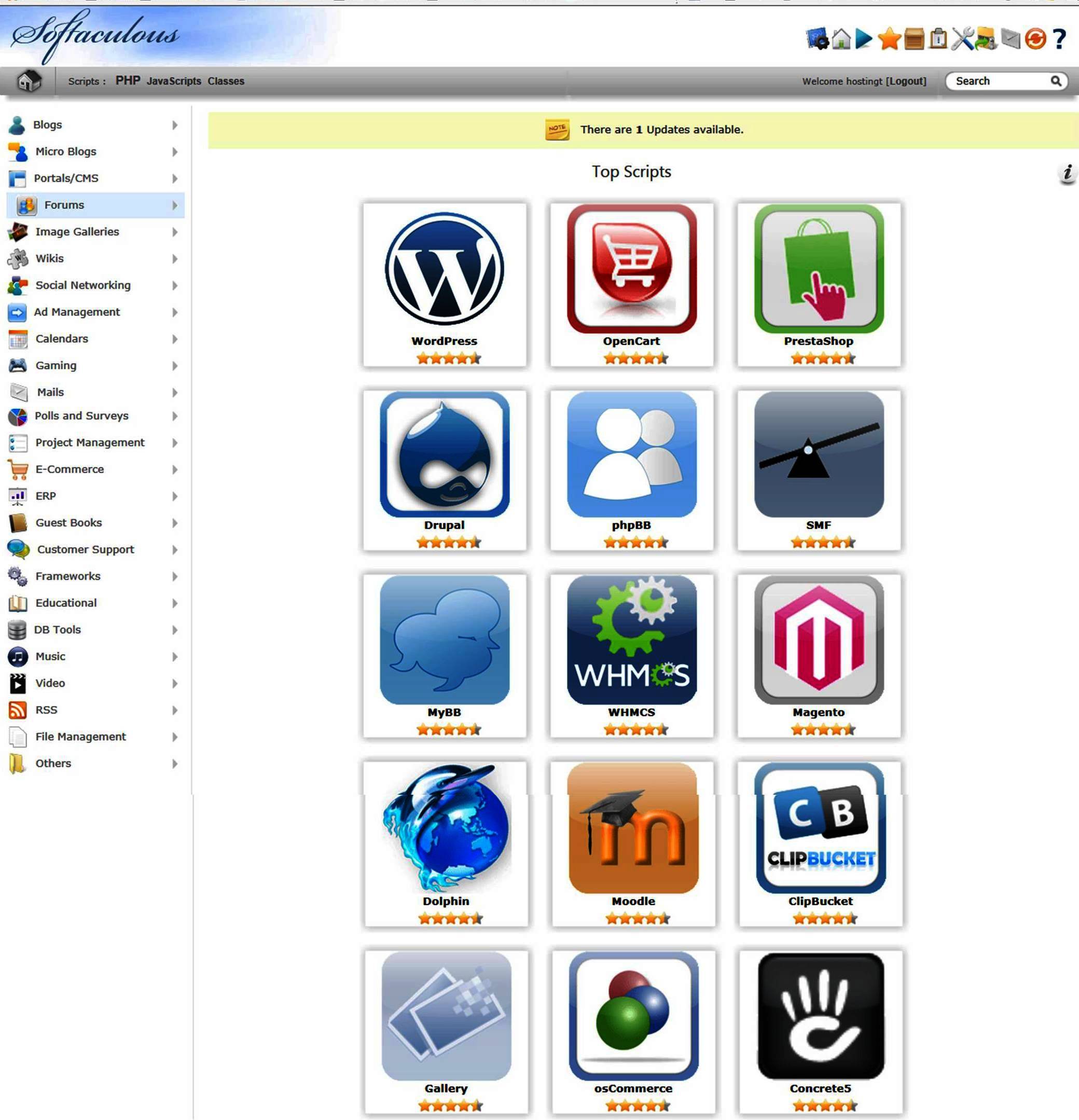This screenshot has width=1079, height=1120.
Task: Click the magnifier icon in the search box
Action: (1056, 81)
